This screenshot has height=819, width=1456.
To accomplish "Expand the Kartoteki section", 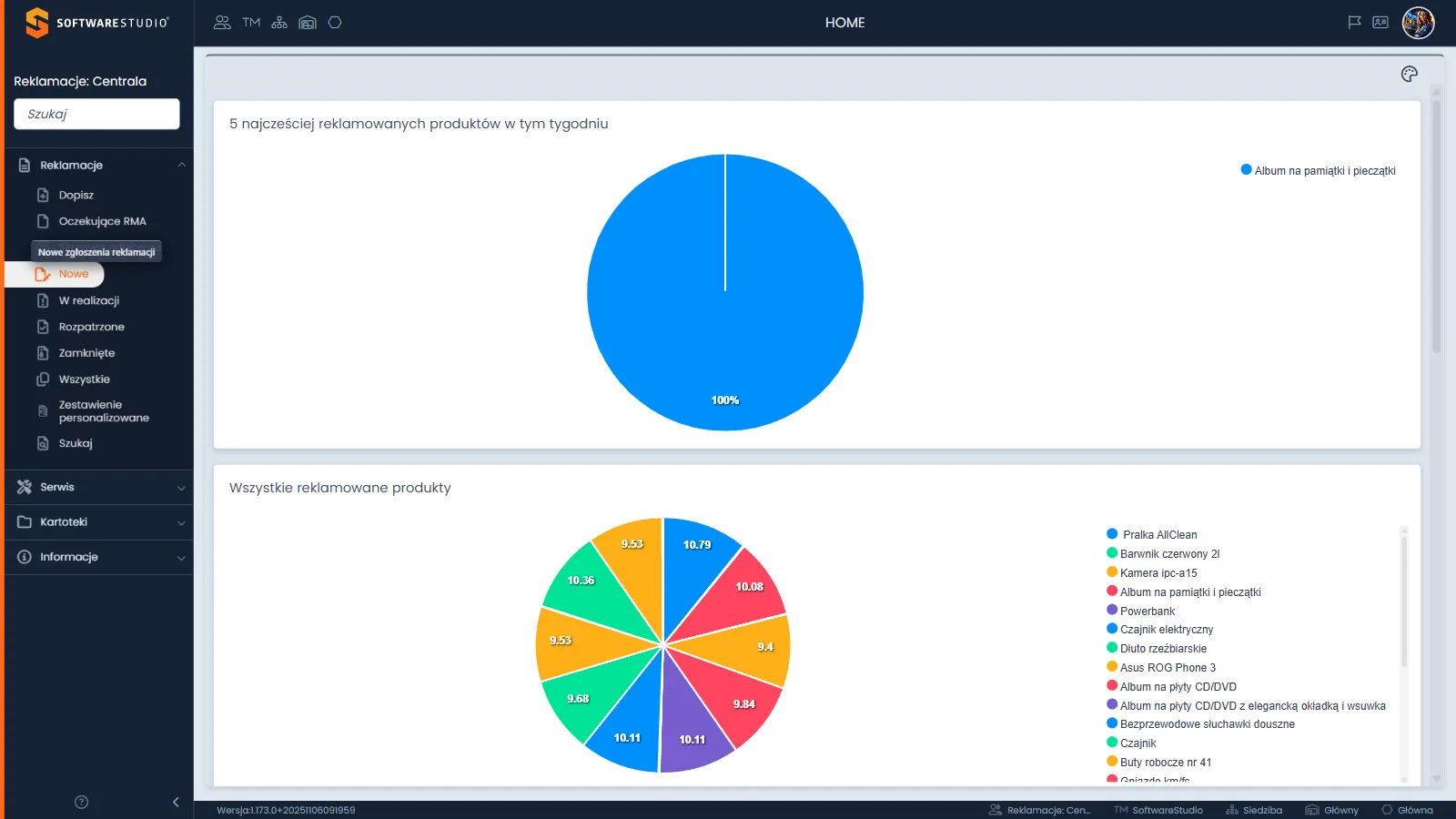I will pyautogui.click(x=99, y=522).
